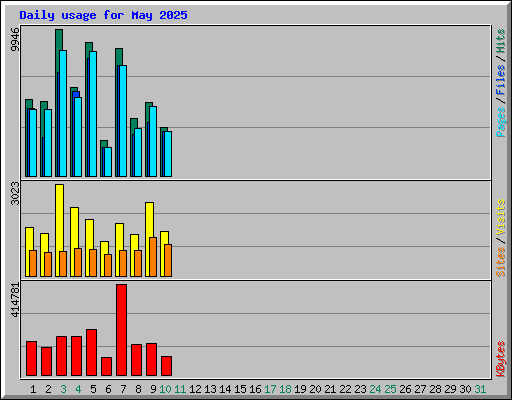This screenshot has width=512, height=400.
Task: Click the cyan "Pages" legend label
Action: pyautogui.click(x=500, y=122)
